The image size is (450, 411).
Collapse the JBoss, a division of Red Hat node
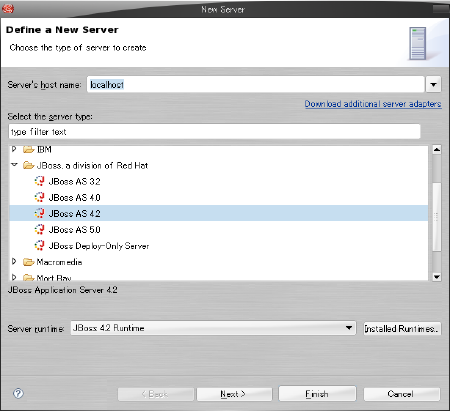pyautogui.click(x=14, y=165)
